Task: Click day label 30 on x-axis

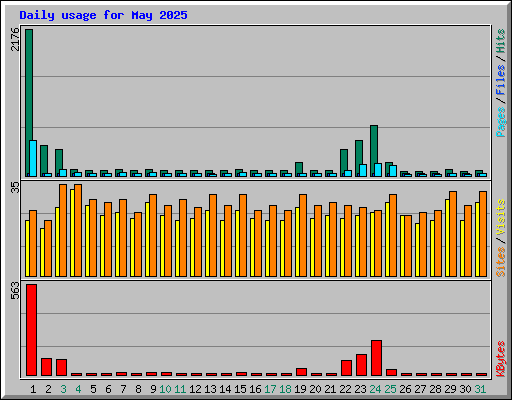Action: point(465,389)
